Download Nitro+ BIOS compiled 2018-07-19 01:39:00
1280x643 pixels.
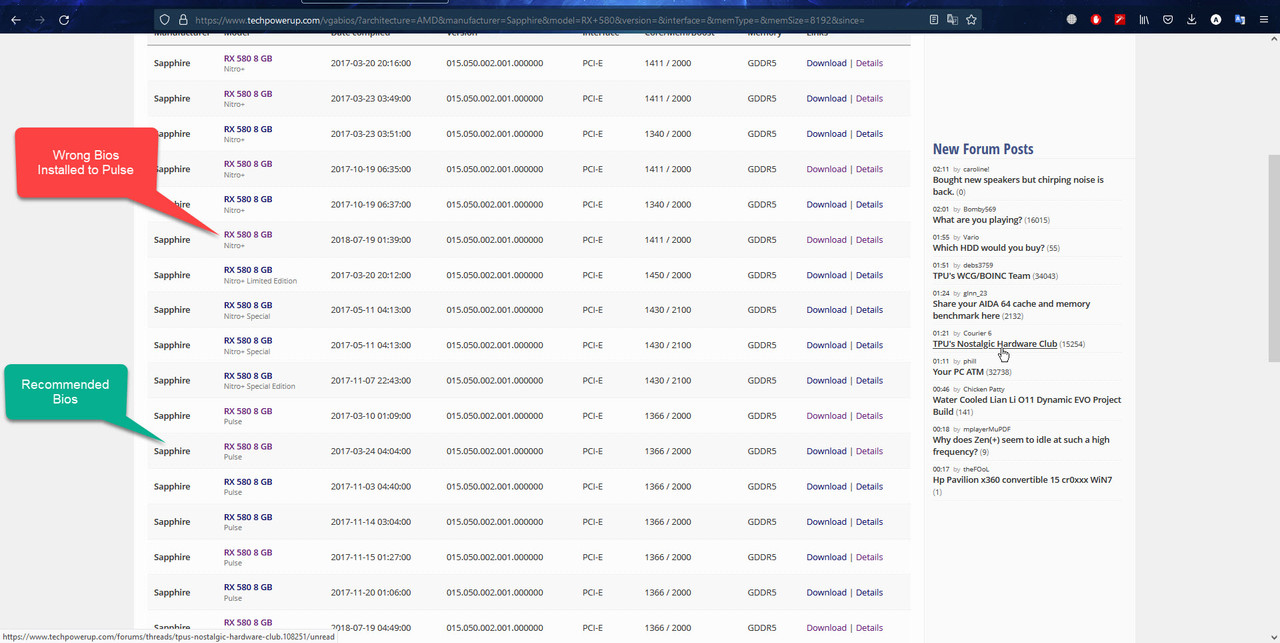pyautogui.click(x=826, y=240)
